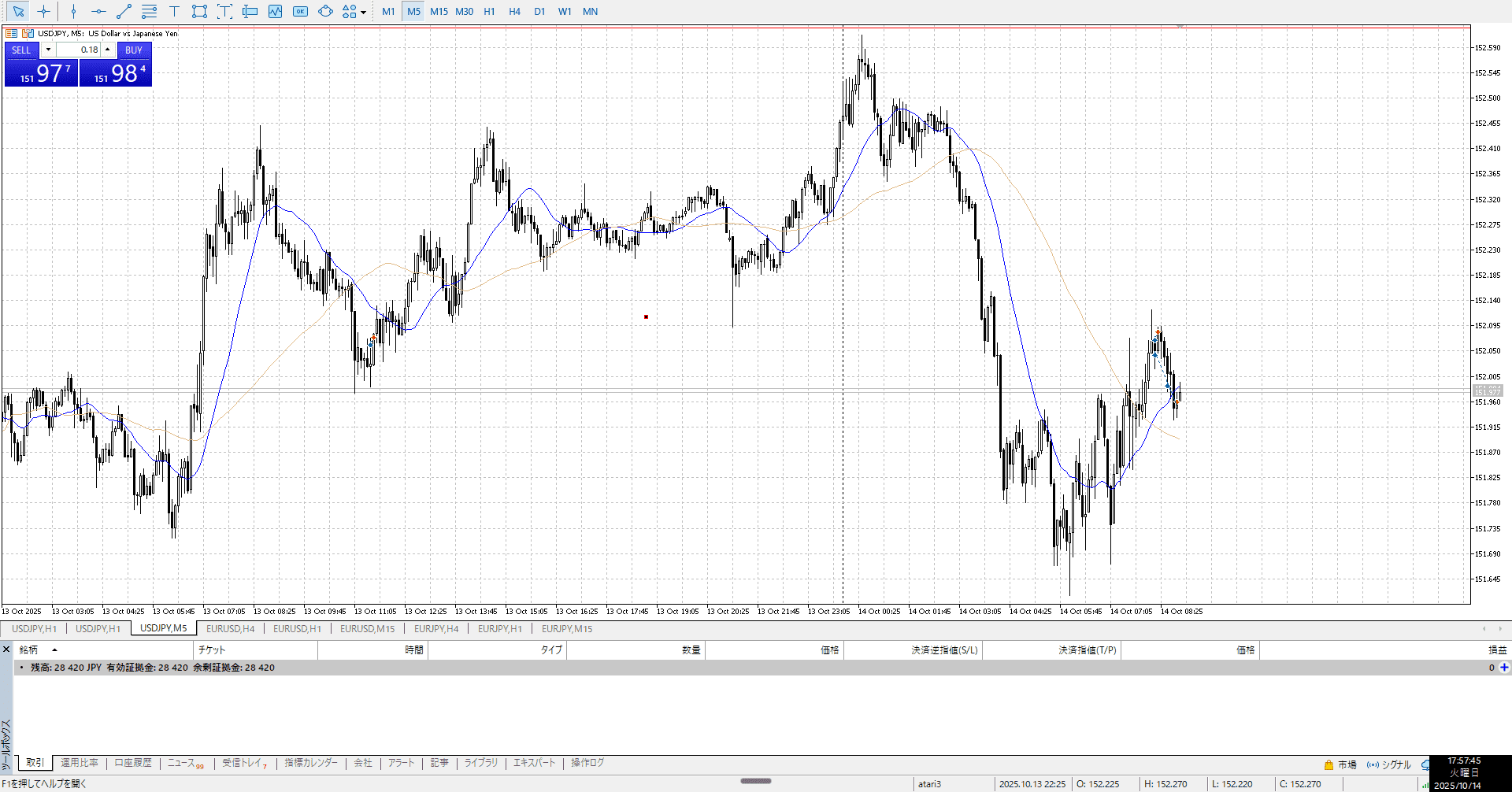Open the objects shapes dropdown arrow

coord(363,12)
